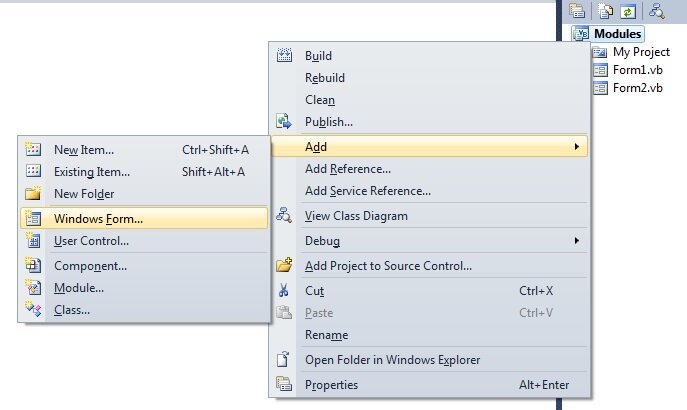Click the New Folder icon

pos(33,194)
